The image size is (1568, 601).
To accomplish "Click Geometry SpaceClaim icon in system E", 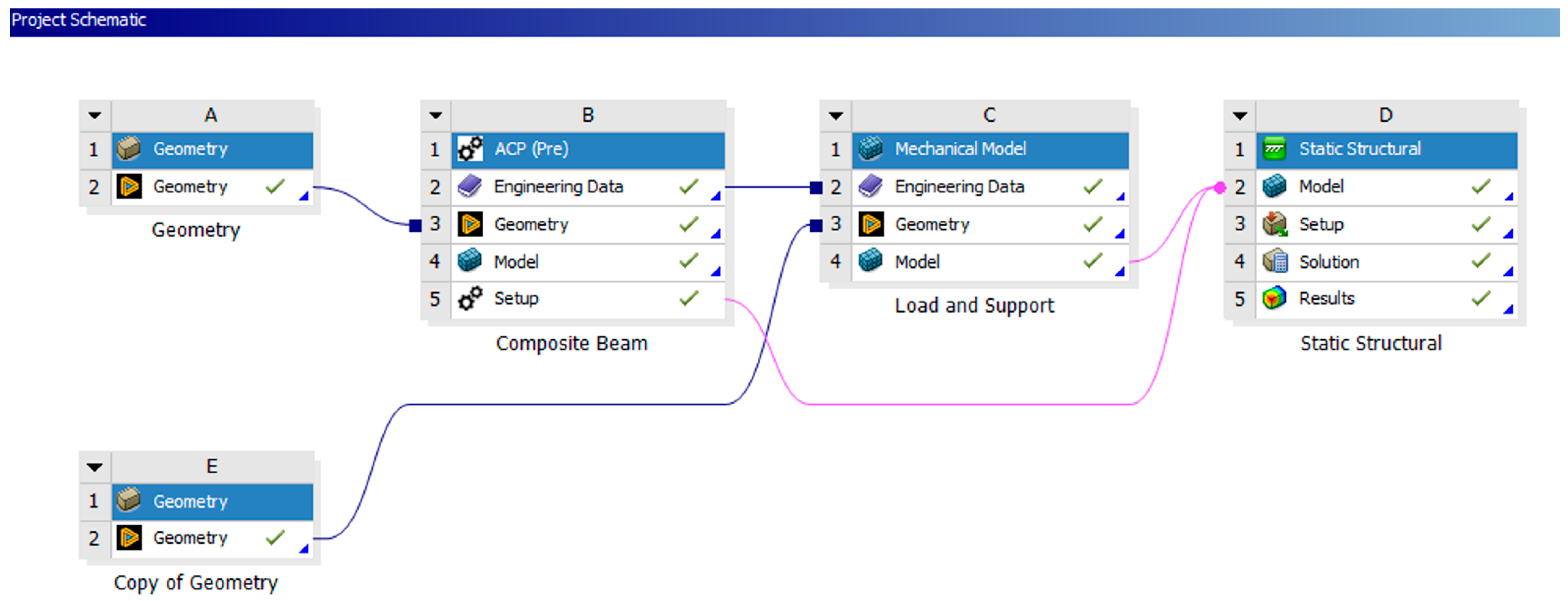I will 129,538.
